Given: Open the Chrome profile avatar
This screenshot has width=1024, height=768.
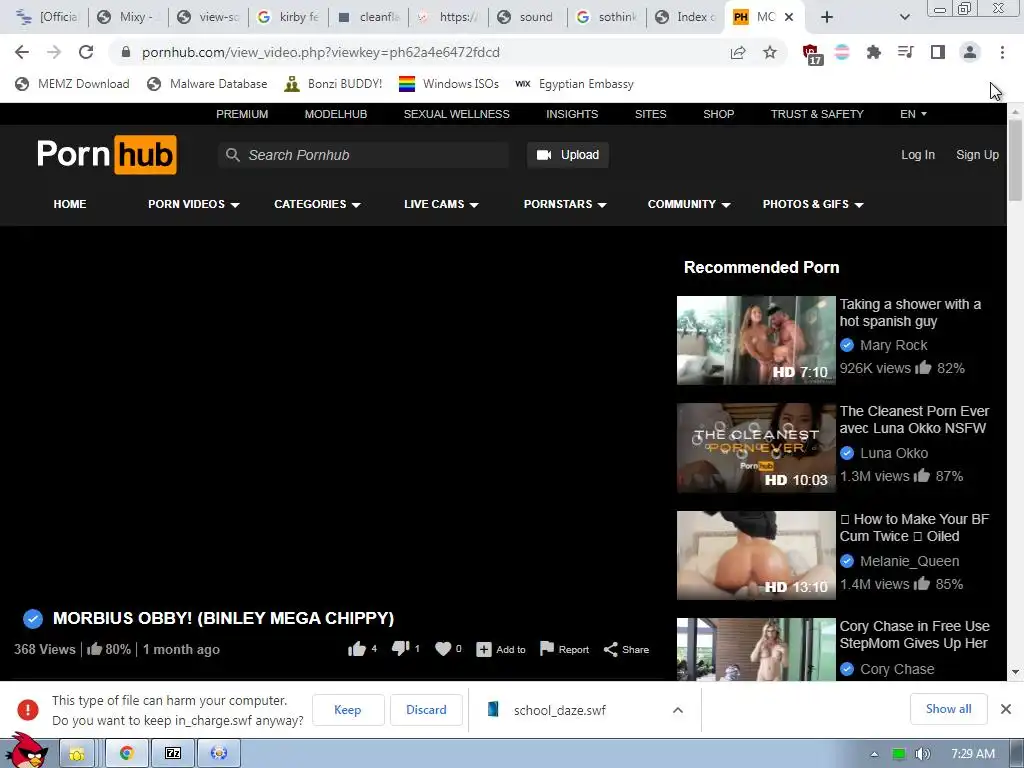Looking at the screenshot, I should (x=970, y=52).
